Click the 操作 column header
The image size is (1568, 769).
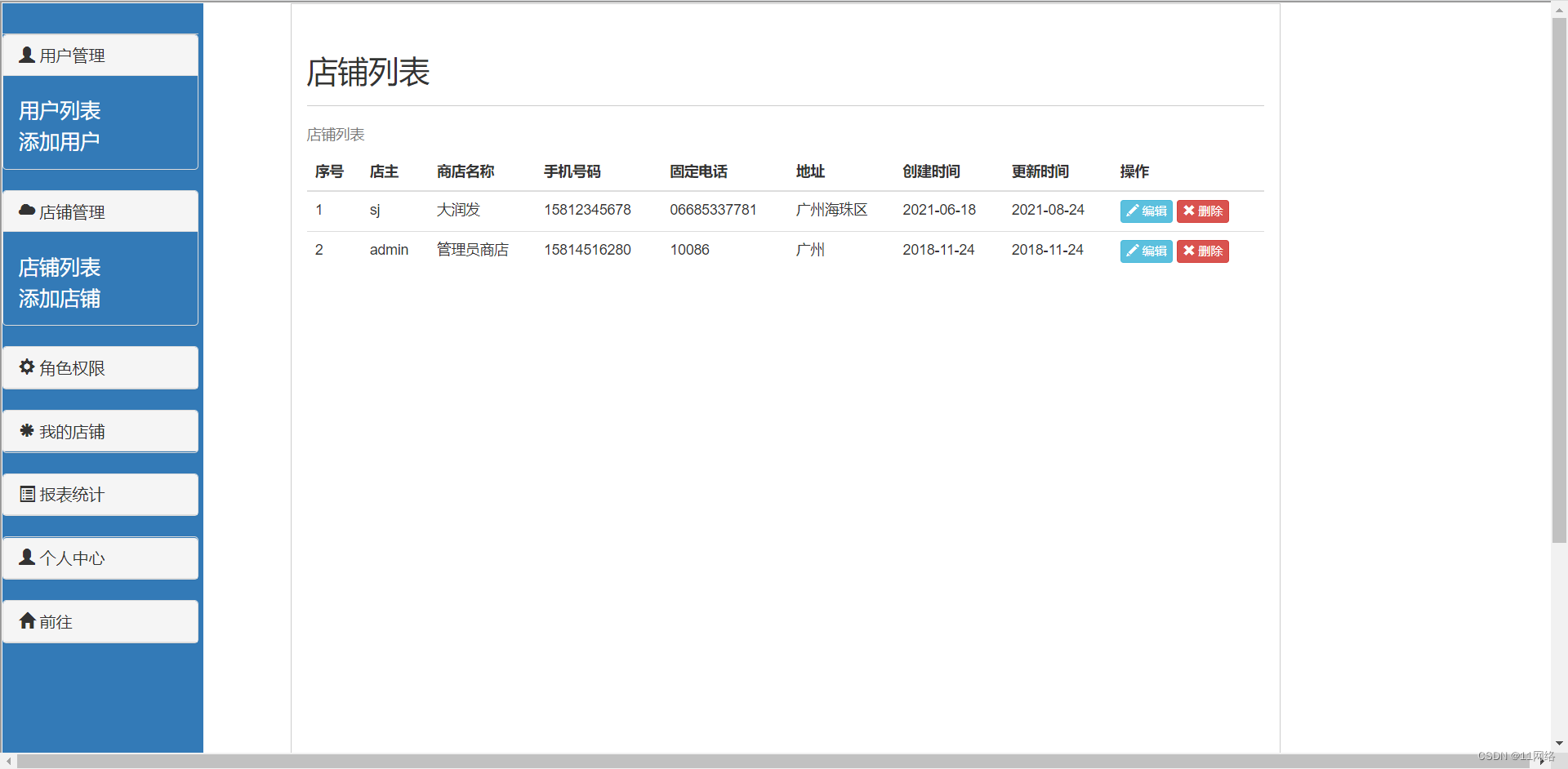click(x=1134, y=171)
